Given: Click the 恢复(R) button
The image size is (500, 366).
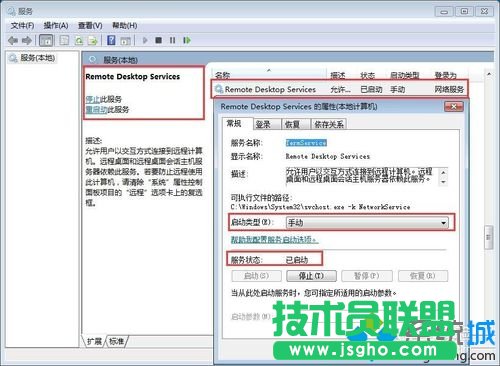Looking at the screenshot, I should click(x=423, y=276).
